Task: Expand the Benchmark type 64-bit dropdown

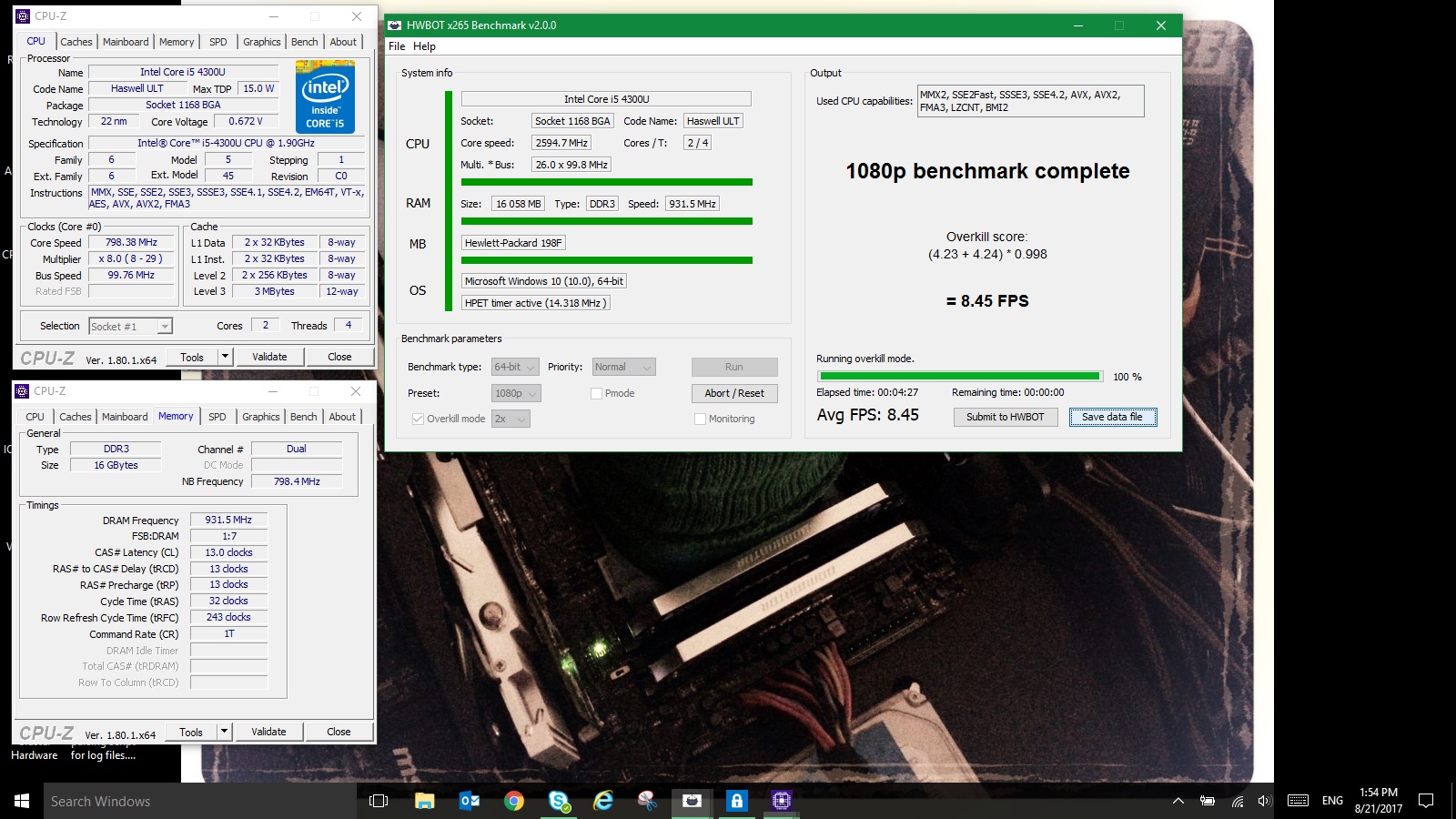Action: pos(515,368)
